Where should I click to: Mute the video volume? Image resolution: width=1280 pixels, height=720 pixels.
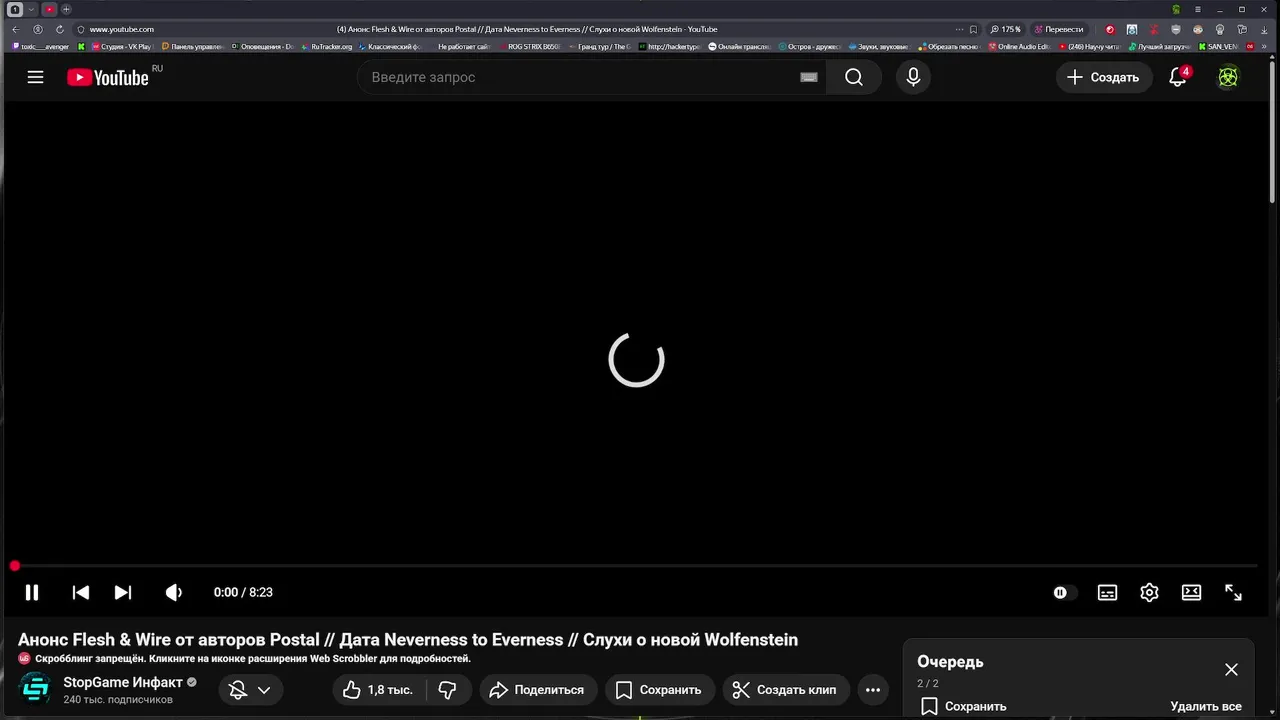click(x=174, y=592)
